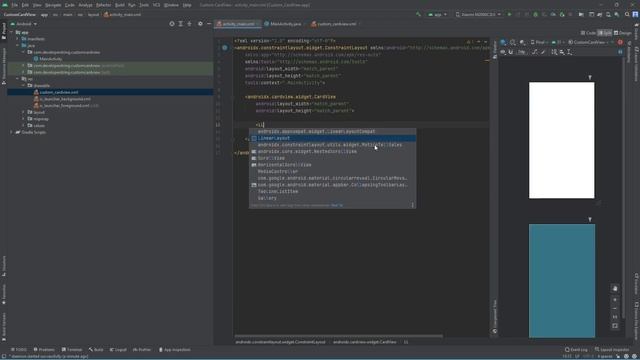Expand the manifests folder
640x360 pixels.
(x=18, y=39)
